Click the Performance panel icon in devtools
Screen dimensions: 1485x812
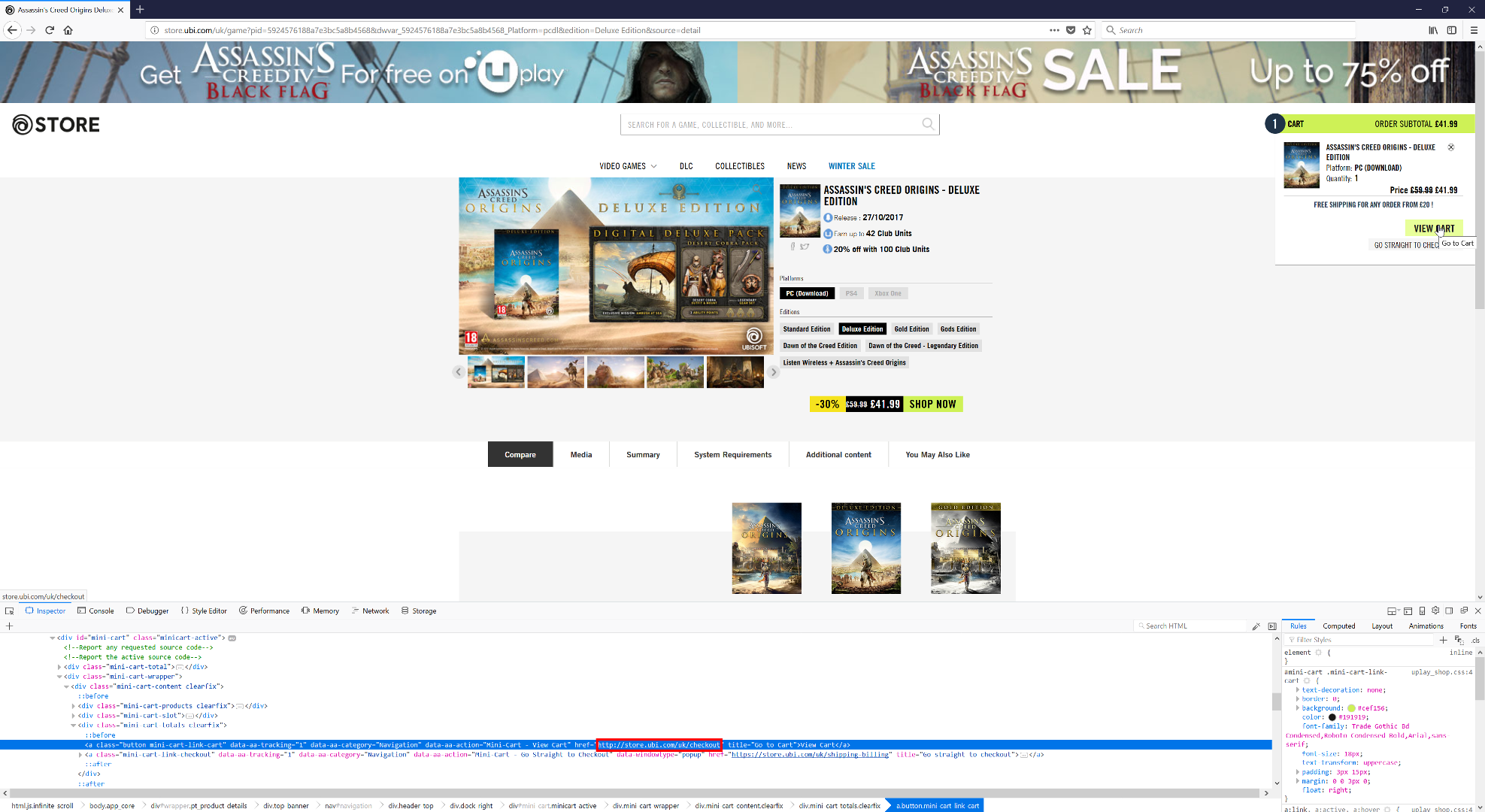pos(265,610)
